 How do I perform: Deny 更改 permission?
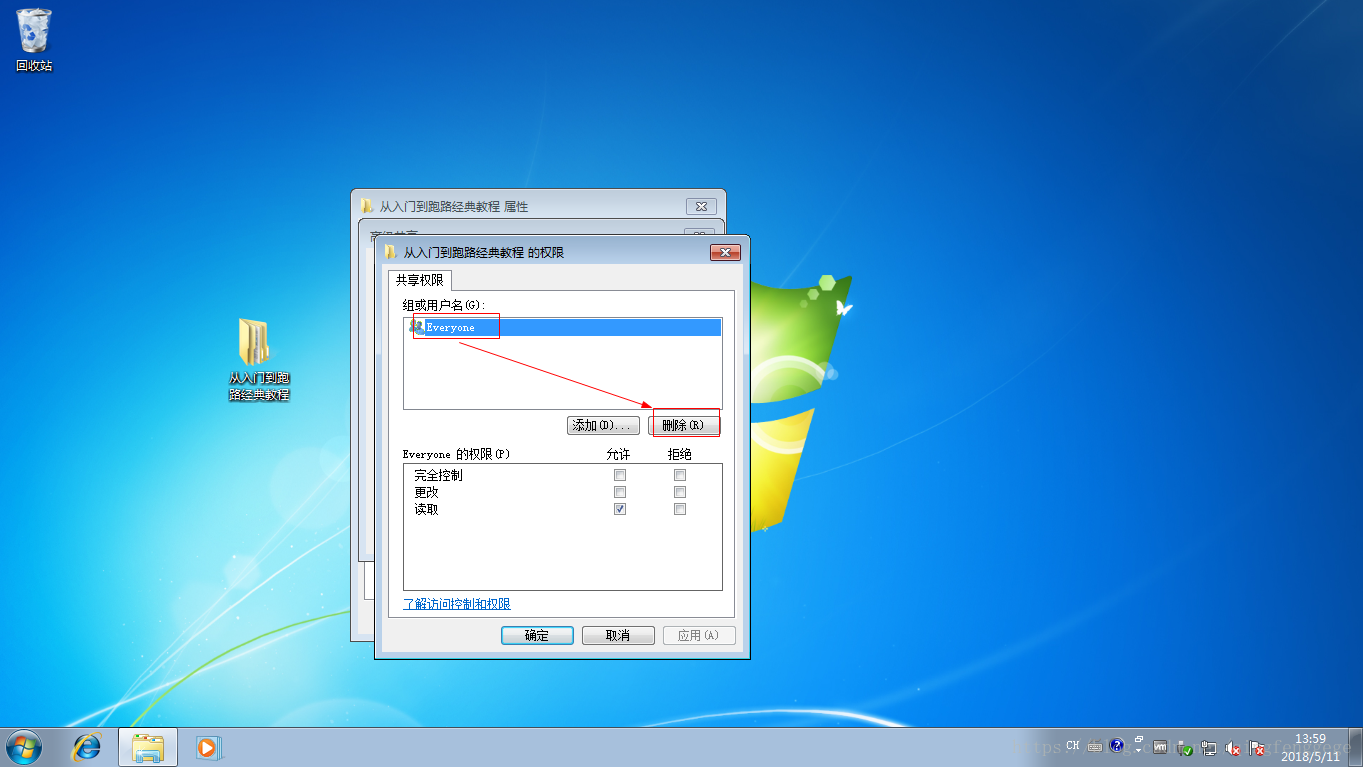(x=680, y=492)
